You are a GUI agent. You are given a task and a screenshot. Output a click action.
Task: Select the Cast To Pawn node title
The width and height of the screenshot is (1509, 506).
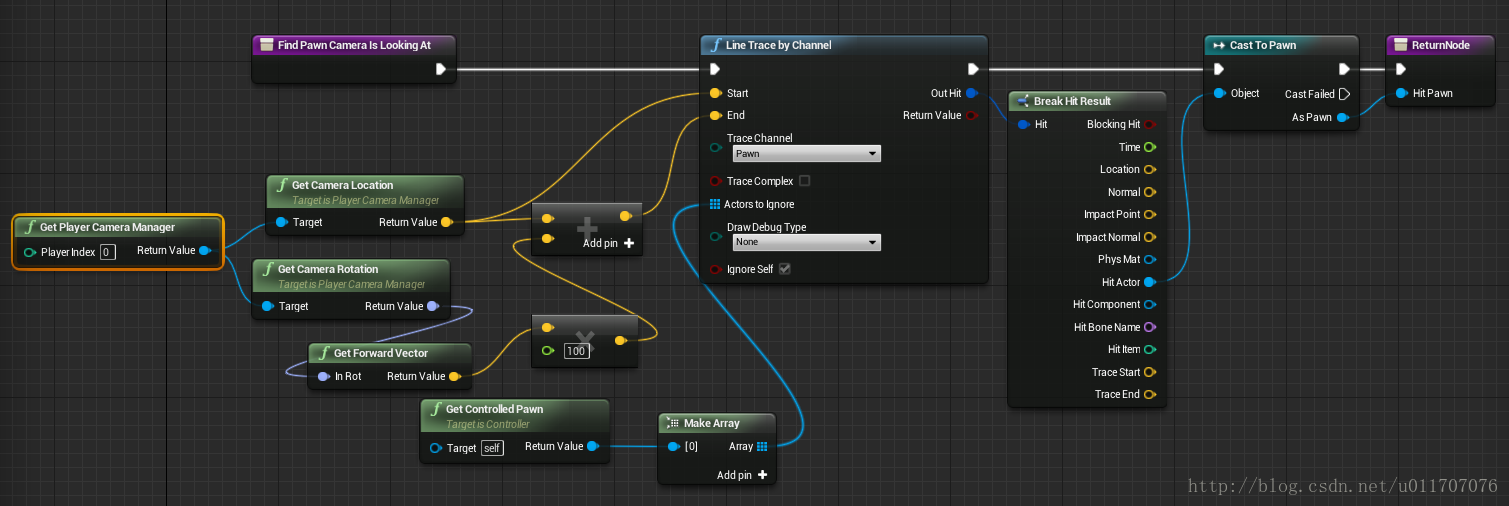pos(1281,45)
